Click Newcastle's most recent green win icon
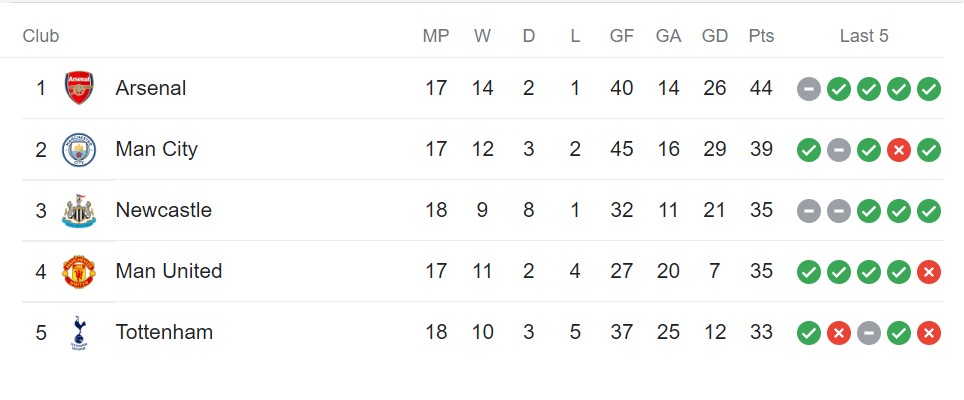 929,211
